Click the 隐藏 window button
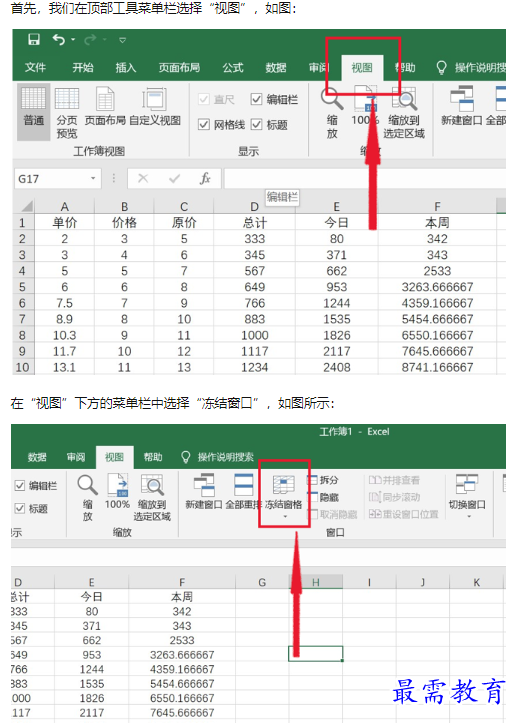 click(x=323, y=497)
